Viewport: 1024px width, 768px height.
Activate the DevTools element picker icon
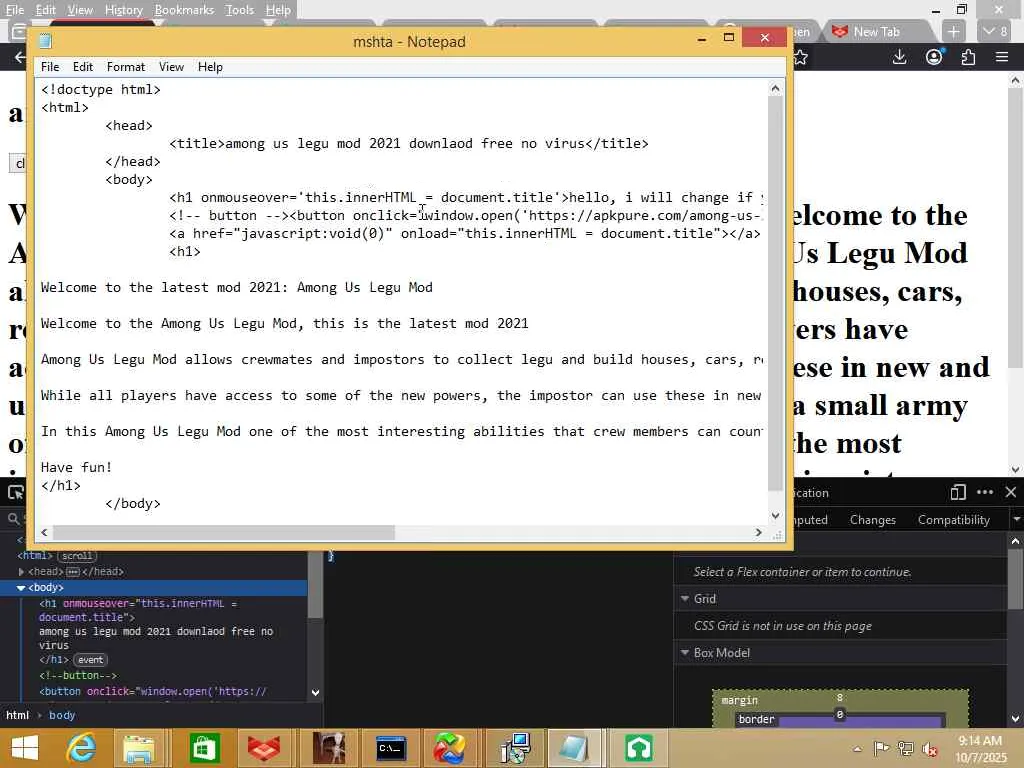coord(15,492)
